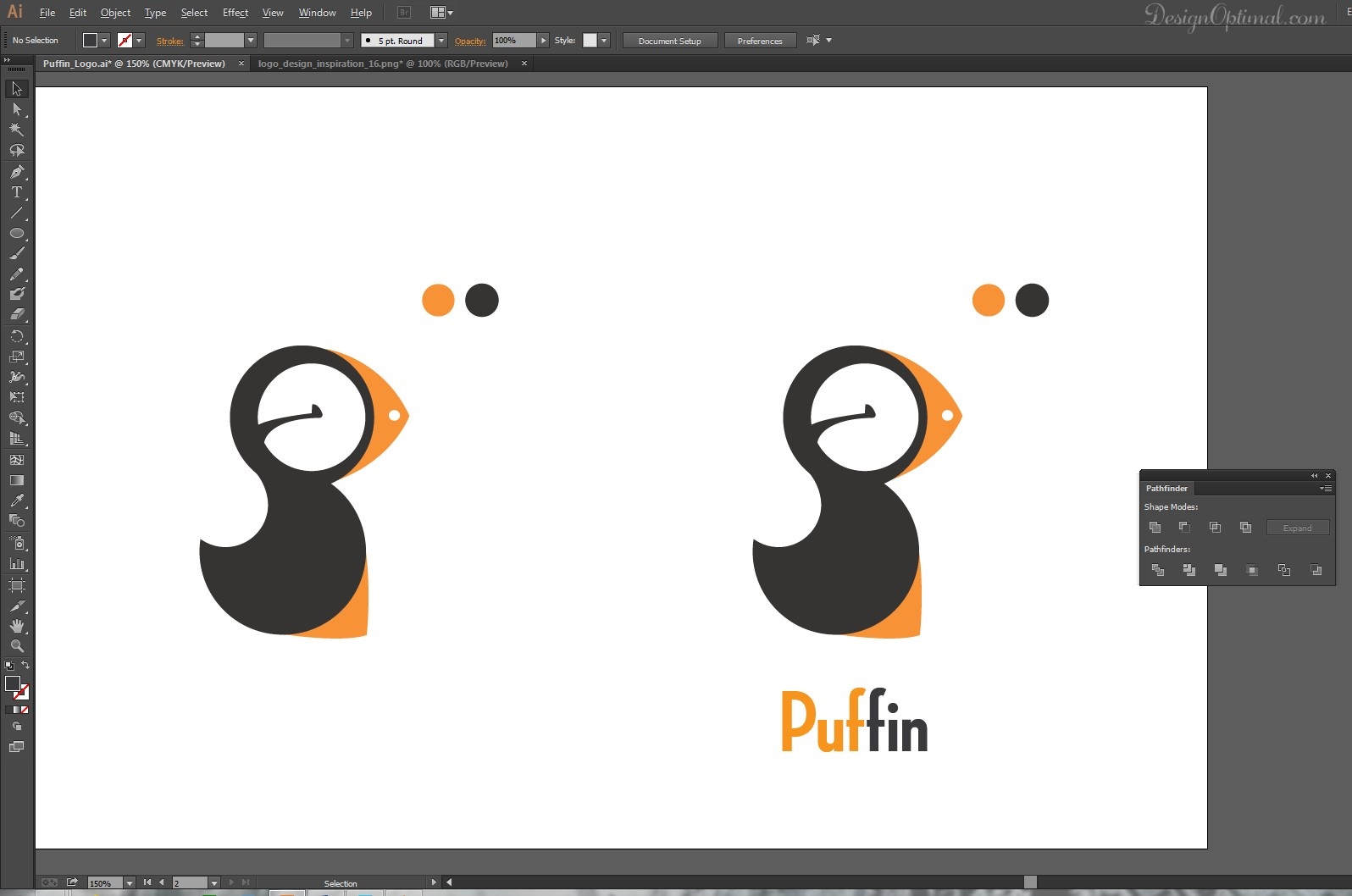Open the Object menu
This screenshot has height=896, width=1352.
[x=115, y=13]
